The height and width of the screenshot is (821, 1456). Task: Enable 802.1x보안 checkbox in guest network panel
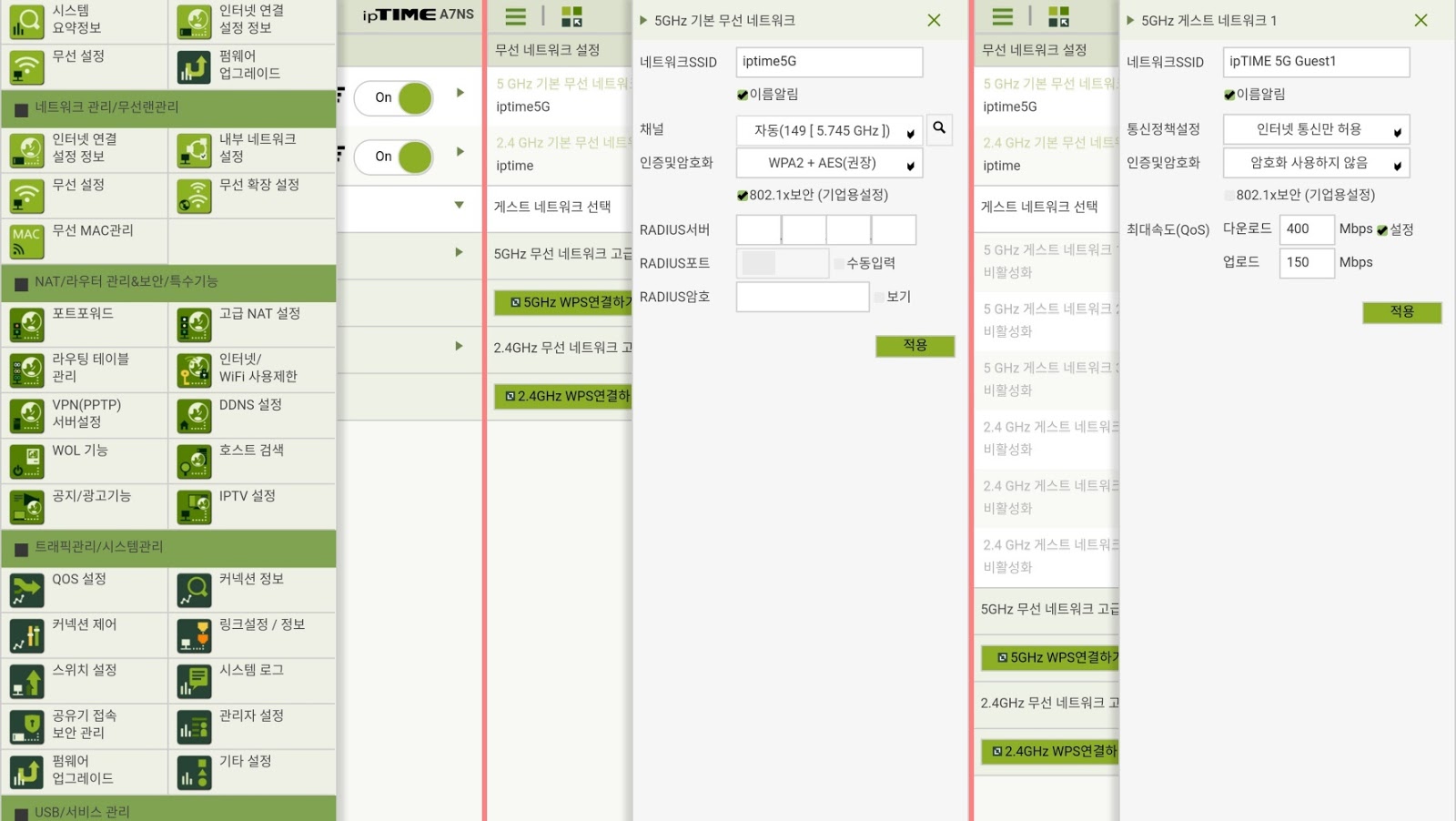[x=1229, y=196]
